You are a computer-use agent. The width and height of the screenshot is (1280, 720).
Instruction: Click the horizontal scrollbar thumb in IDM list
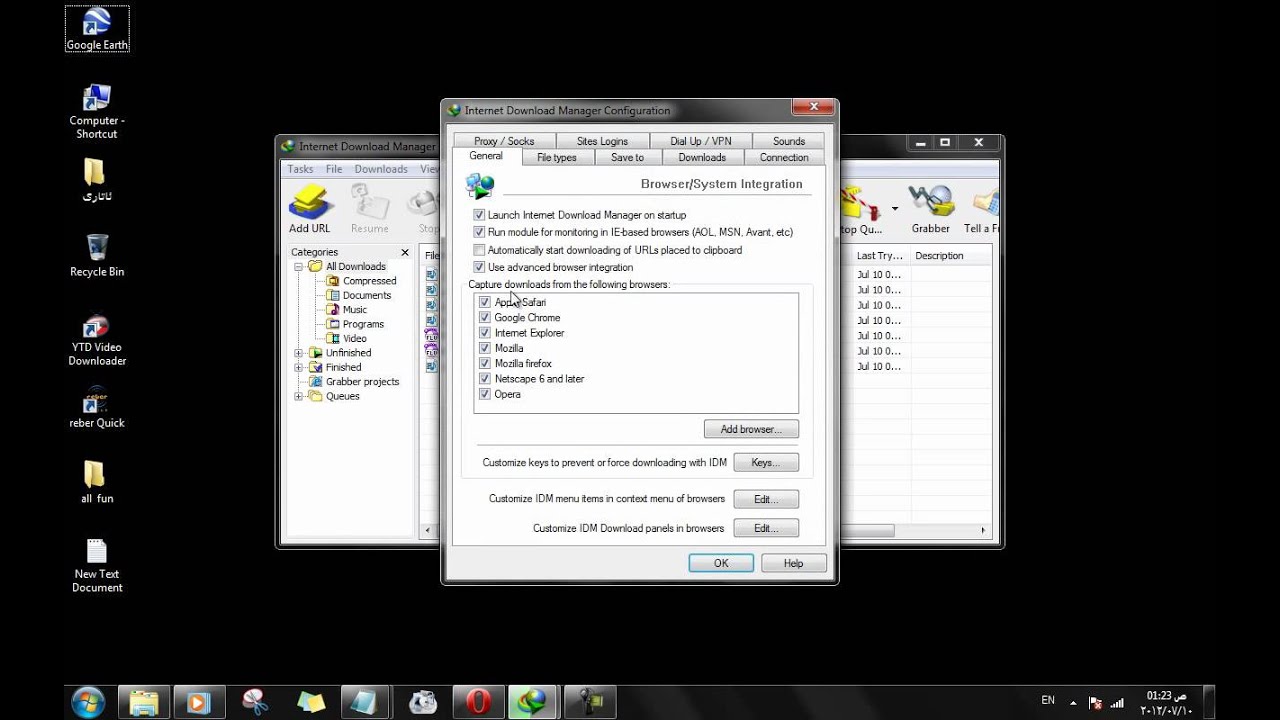[866, 530]
